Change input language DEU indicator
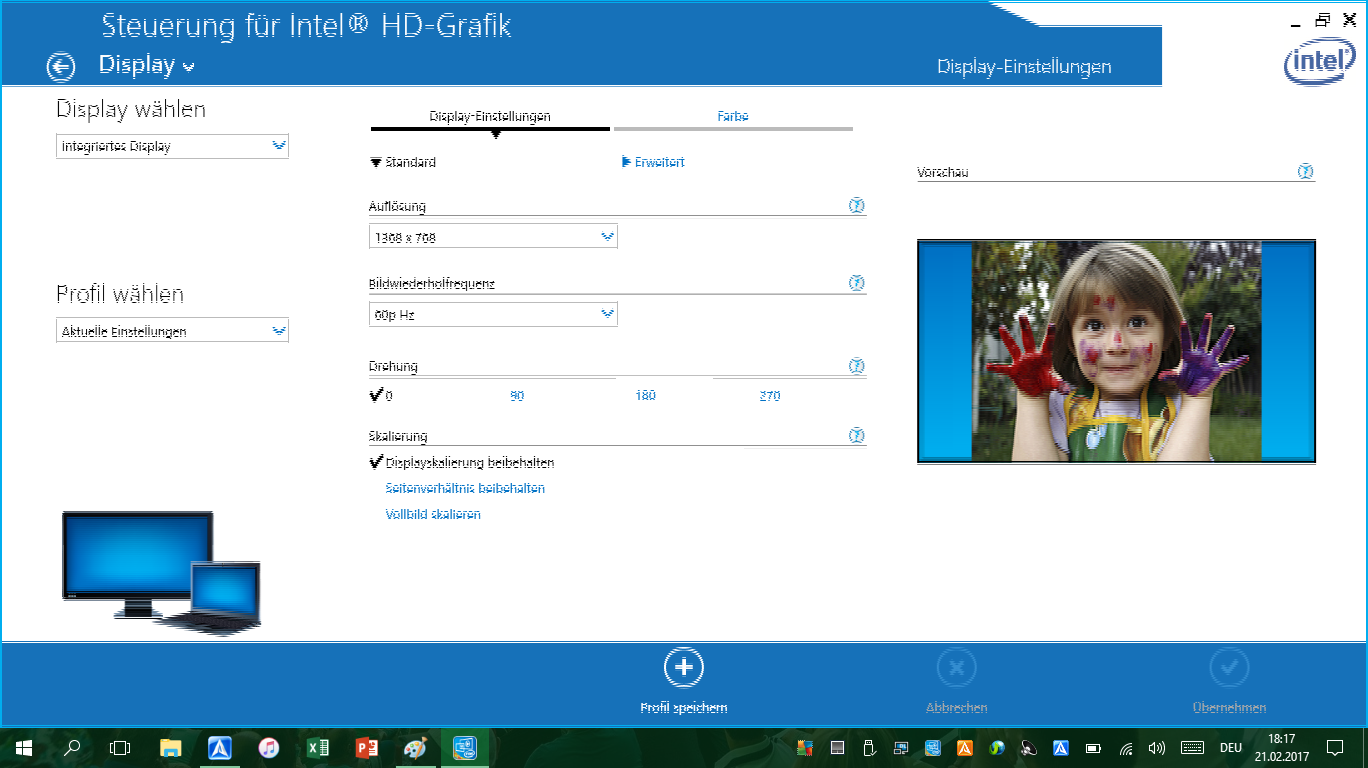Screen dimensions: 1368x768 1231,748
